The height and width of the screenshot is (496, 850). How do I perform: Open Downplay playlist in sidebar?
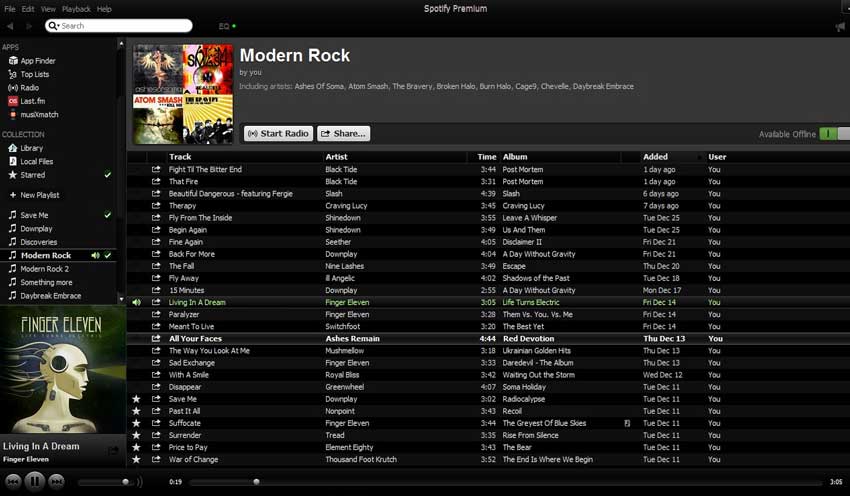[36, 229]
